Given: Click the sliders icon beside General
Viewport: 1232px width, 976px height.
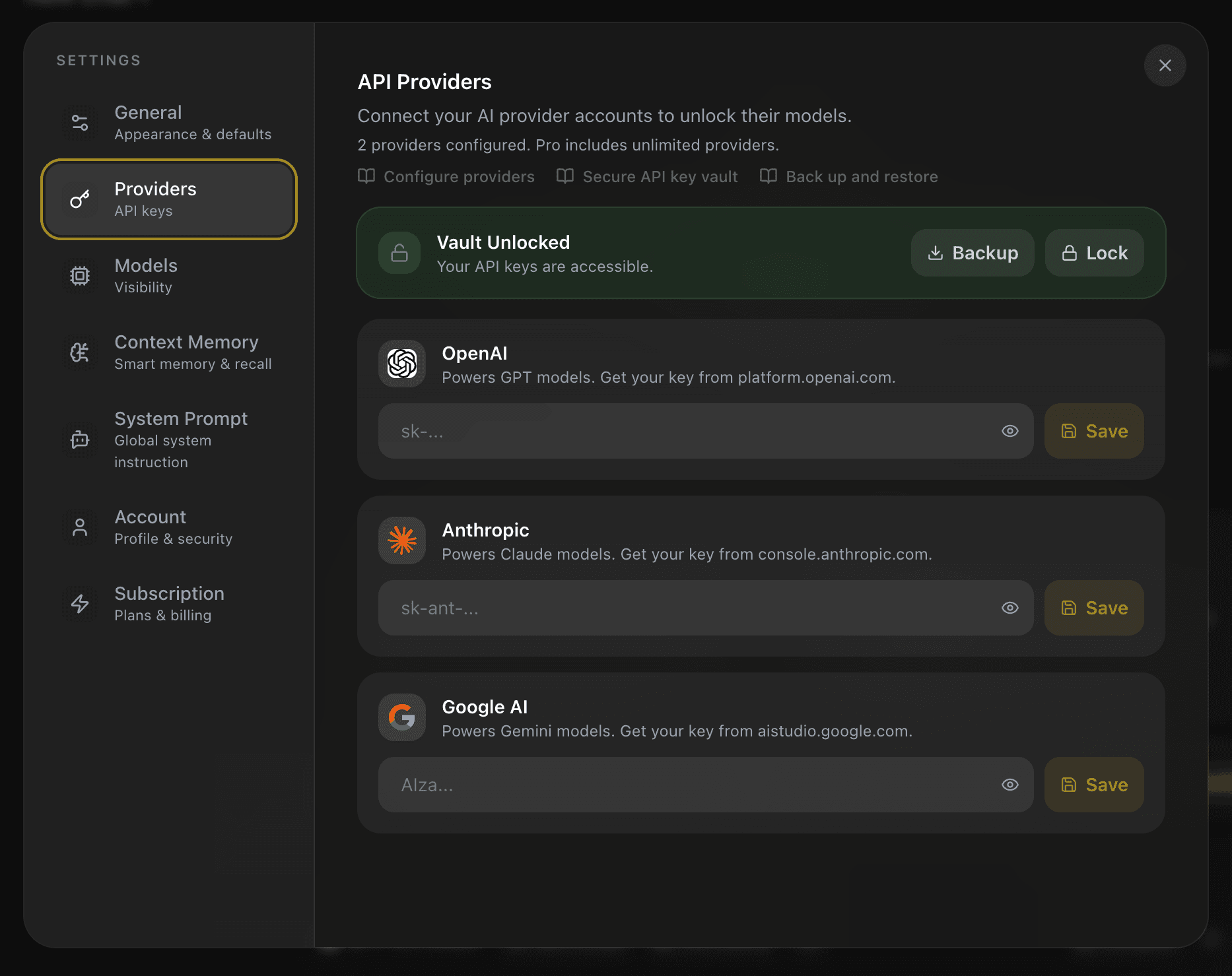Looking at the screenshot, I should click(x=80, y=123).
